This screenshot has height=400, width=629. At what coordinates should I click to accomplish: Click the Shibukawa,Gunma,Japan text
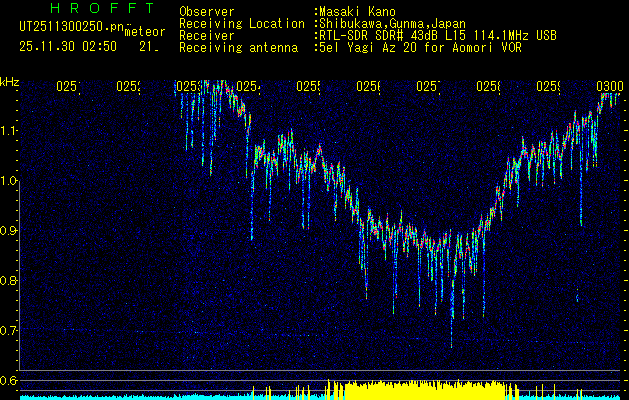click(x=392, y=24)
